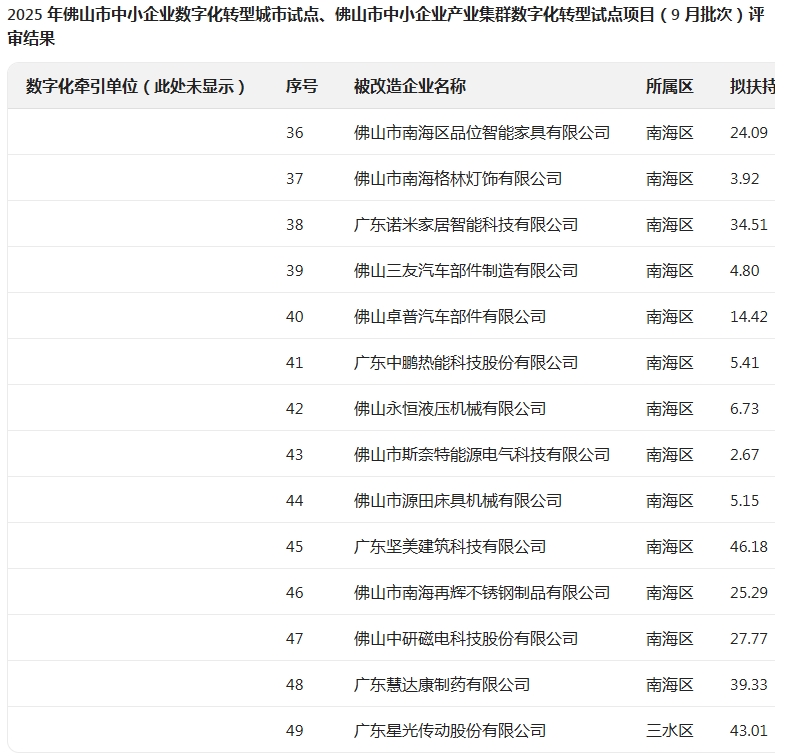Select 广东中鹏热能科技股份有限公司 cell
793x756 pixels.
(x=466, y=362)
